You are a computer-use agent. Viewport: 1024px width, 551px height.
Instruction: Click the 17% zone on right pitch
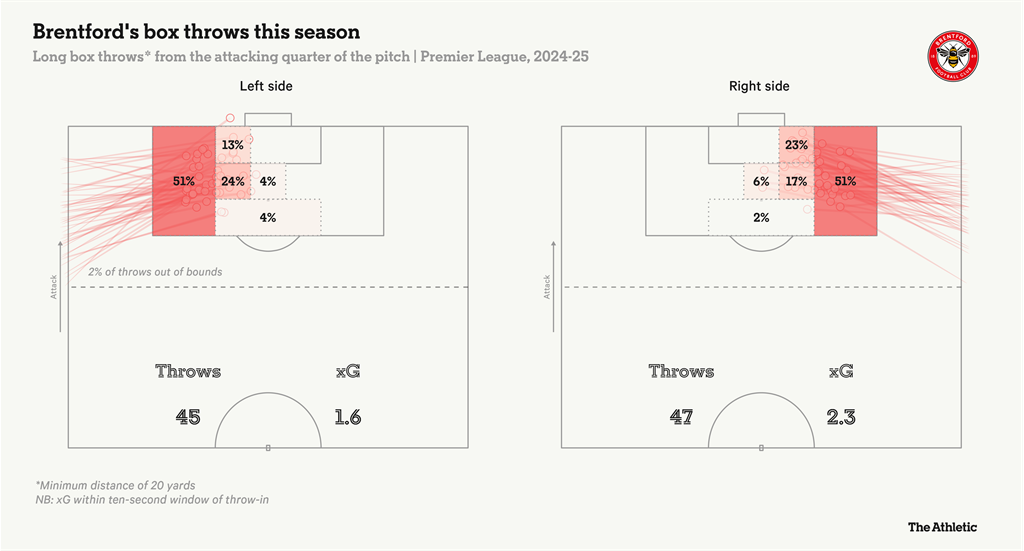click(797, 181)
